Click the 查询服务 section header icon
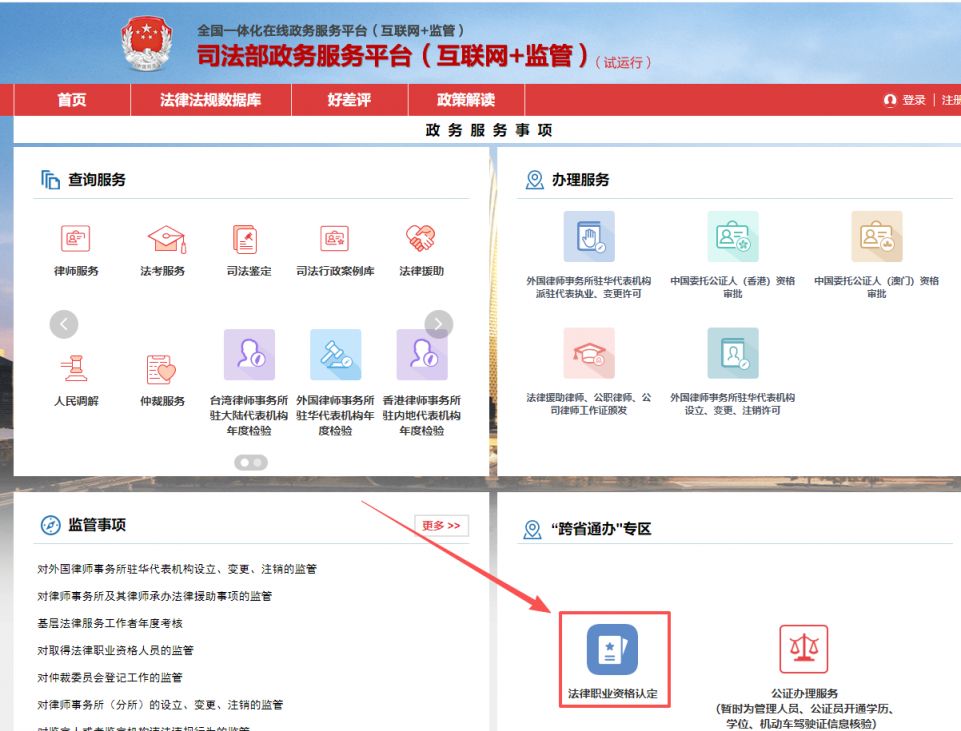This screenshot has width=961, height=731. 50,180
